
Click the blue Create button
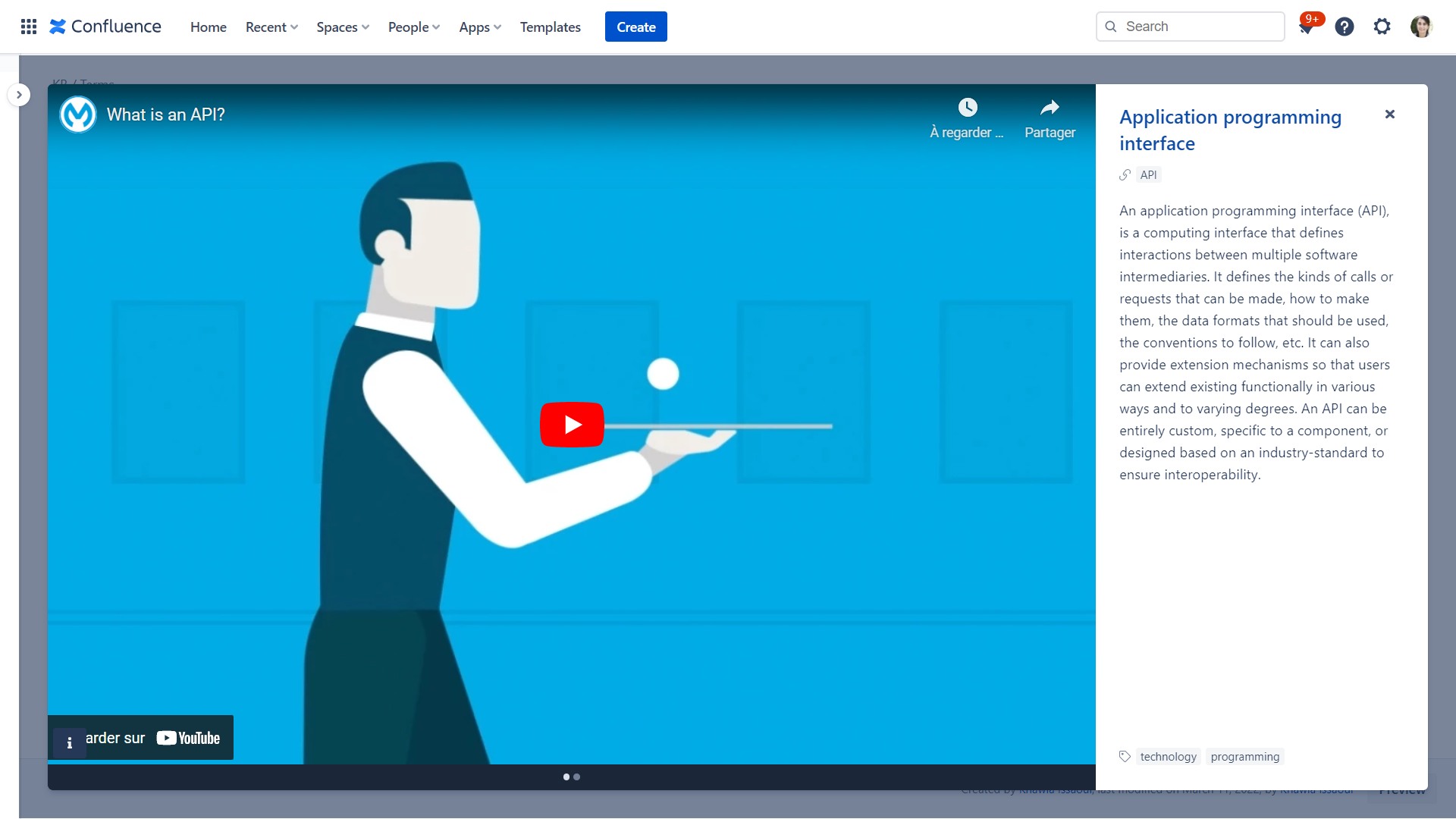pos(635,27)
